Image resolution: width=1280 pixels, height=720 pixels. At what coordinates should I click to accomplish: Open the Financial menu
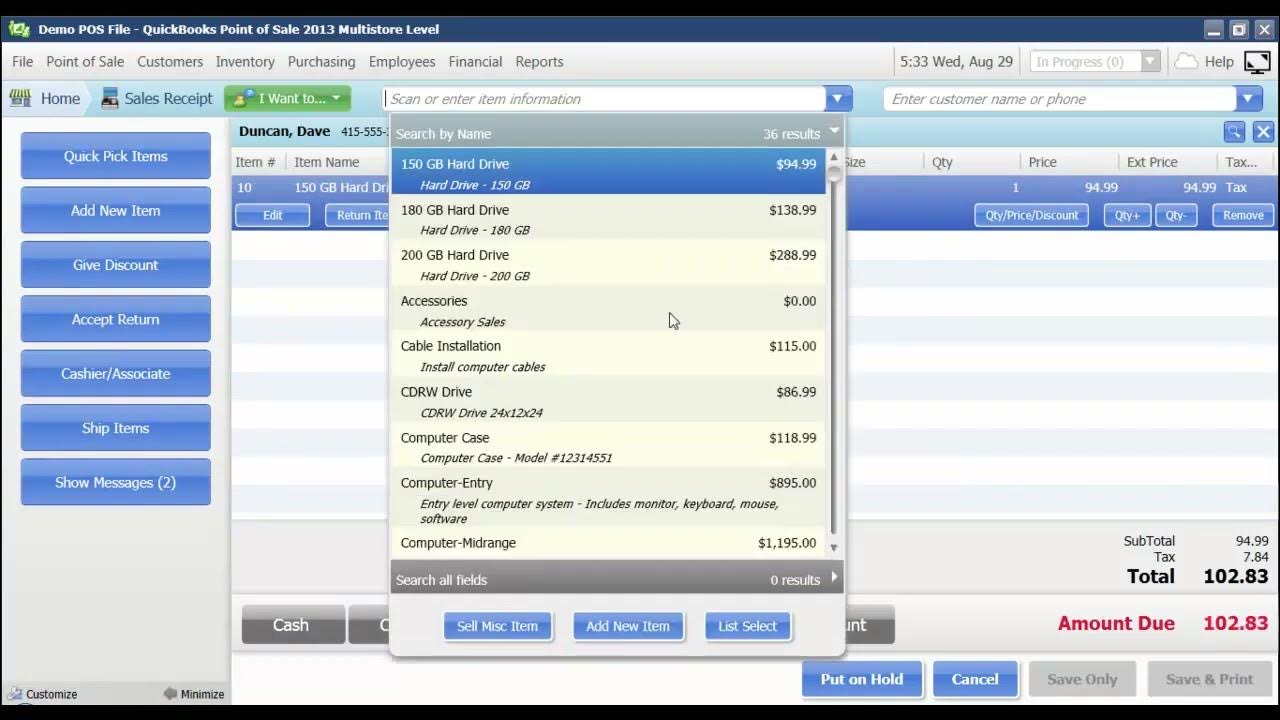pos(475,61)
